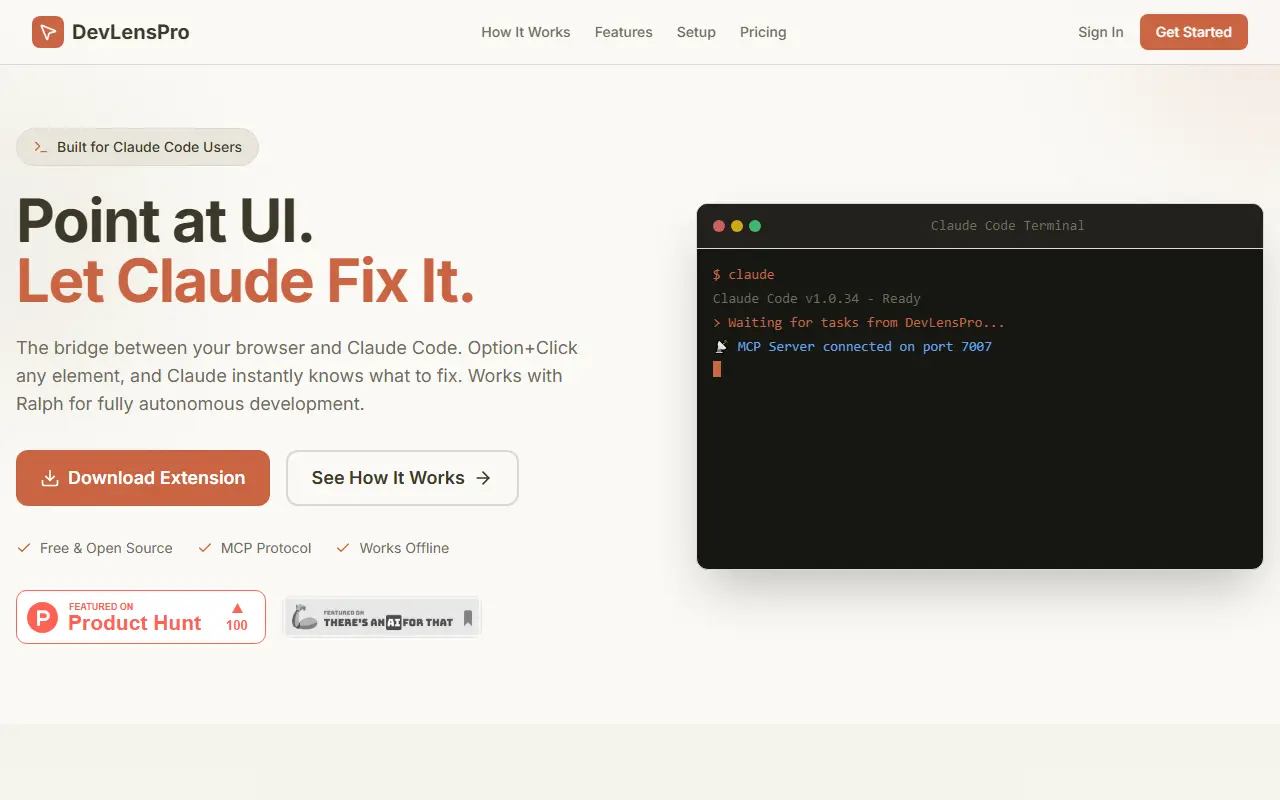The width and height of the screenshot is (1280, 800).
Task: Click the terminal cursor block
Action: tap(717, 369)
